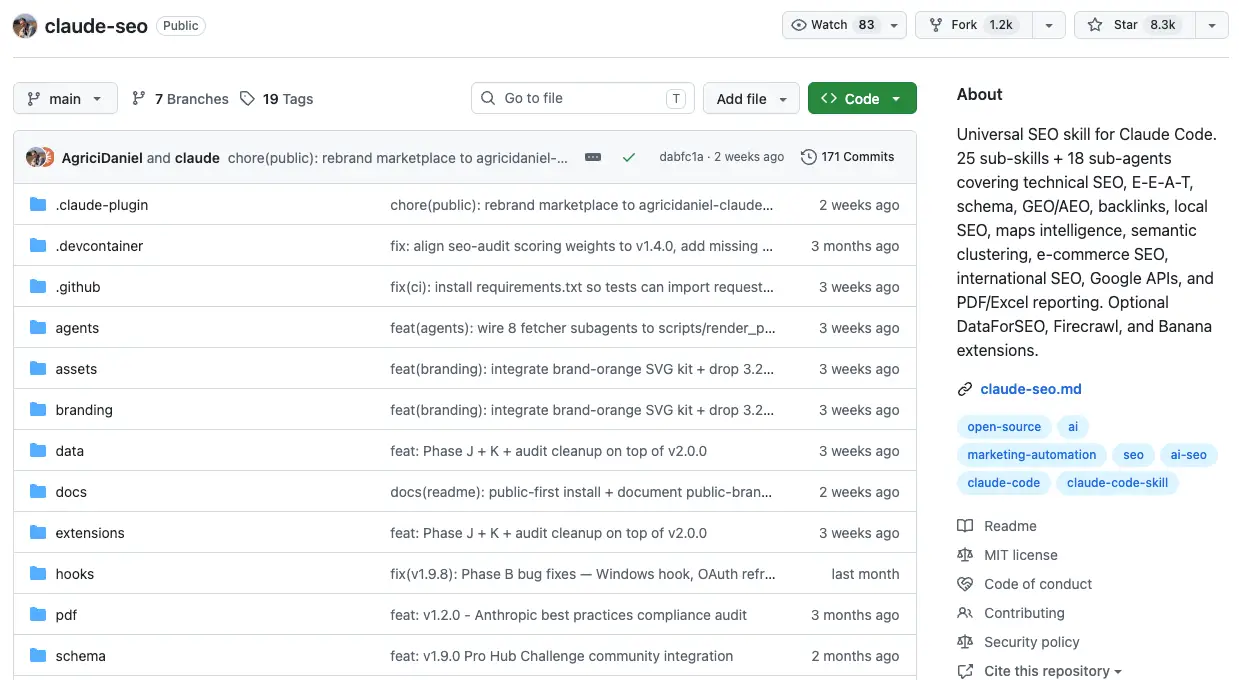1239x680 pixels.
Task: Open the Code of conduct sidebar link
Action: [x=1038, y=584]
